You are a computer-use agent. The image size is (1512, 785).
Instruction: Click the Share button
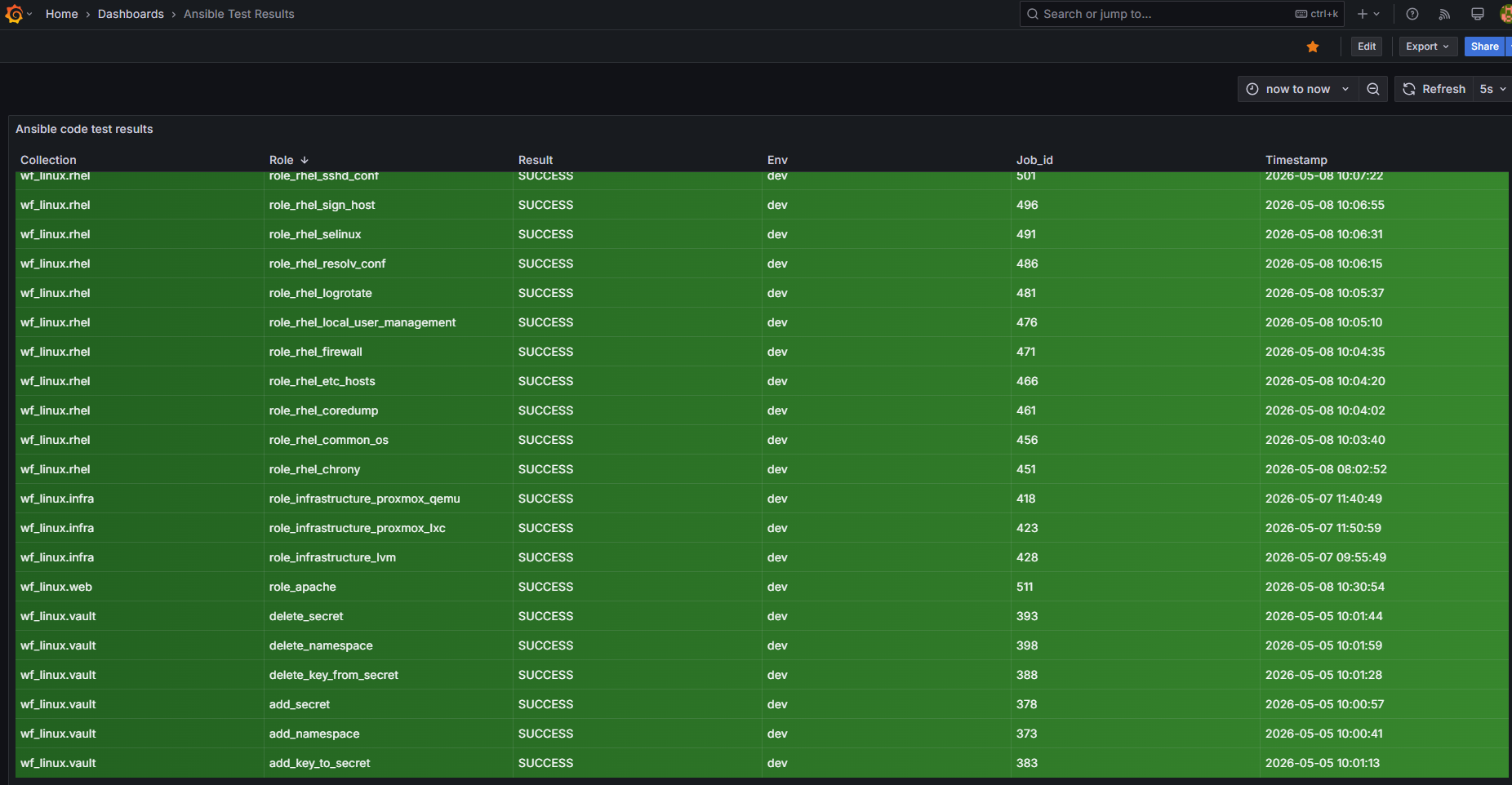1484,47
